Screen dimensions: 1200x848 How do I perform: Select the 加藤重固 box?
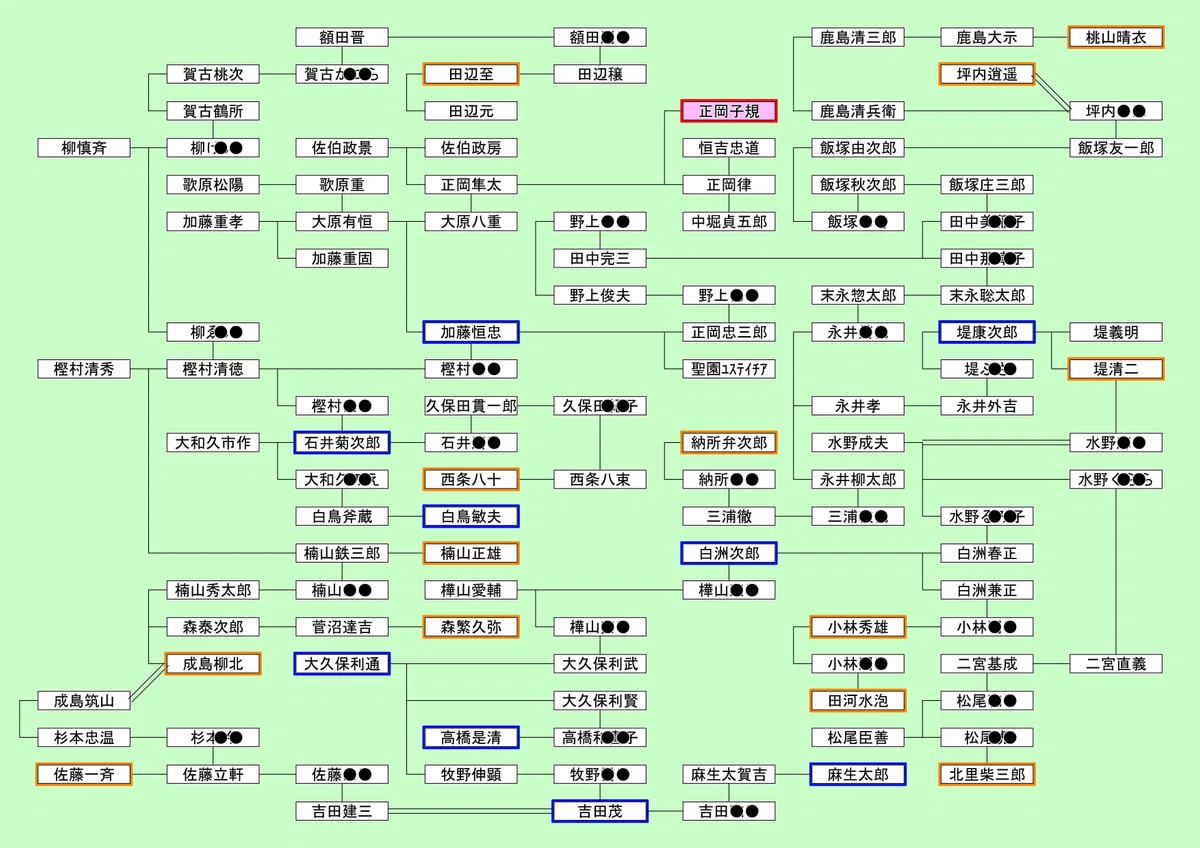click(342, 259)
